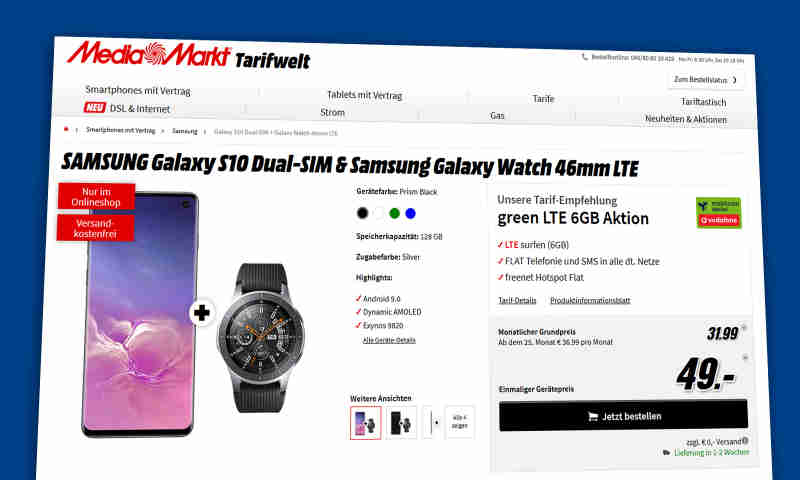This screenshot has width=800, height=480.
Task: Open the Tablets mit Vertrag menu
Action: [364, 95]
